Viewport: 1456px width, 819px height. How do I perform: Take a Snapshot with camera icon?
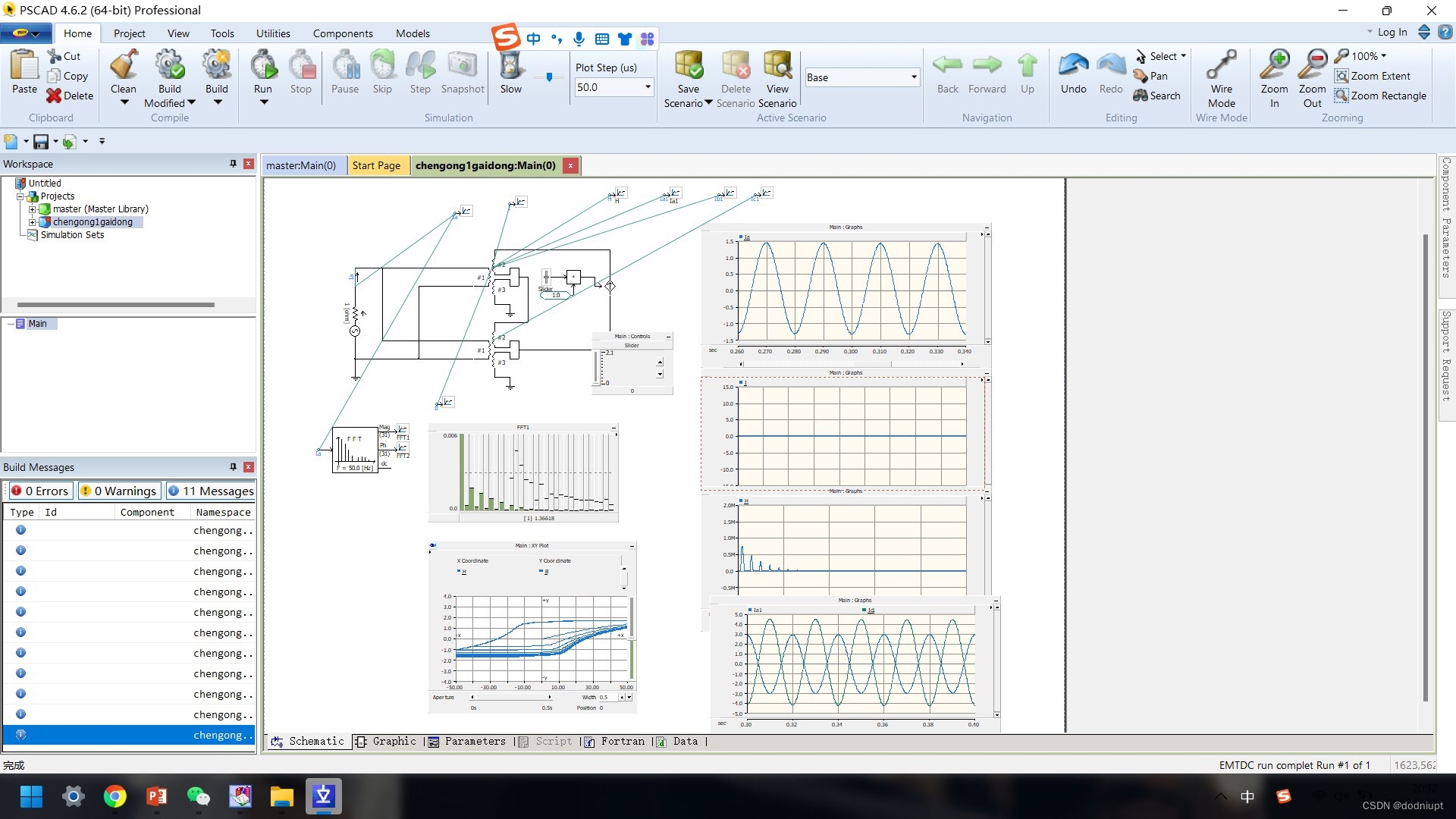pos(462,65)
